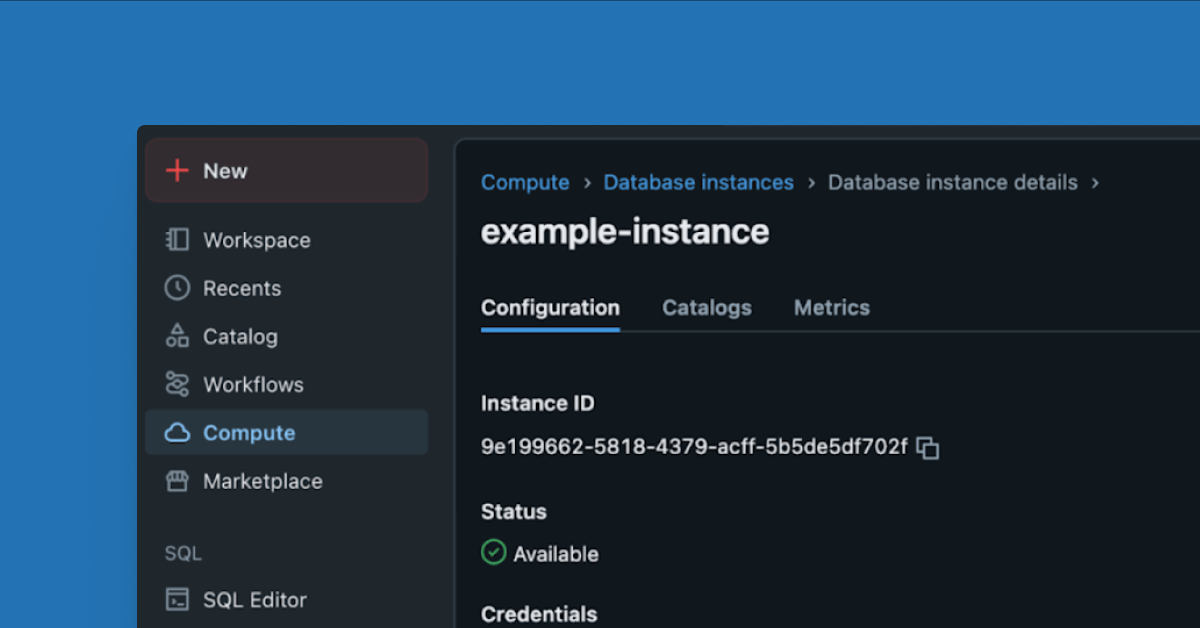1200x628 pixels.
Task: Click the Database instance details breadcrumb
Action: coord(952,183)
